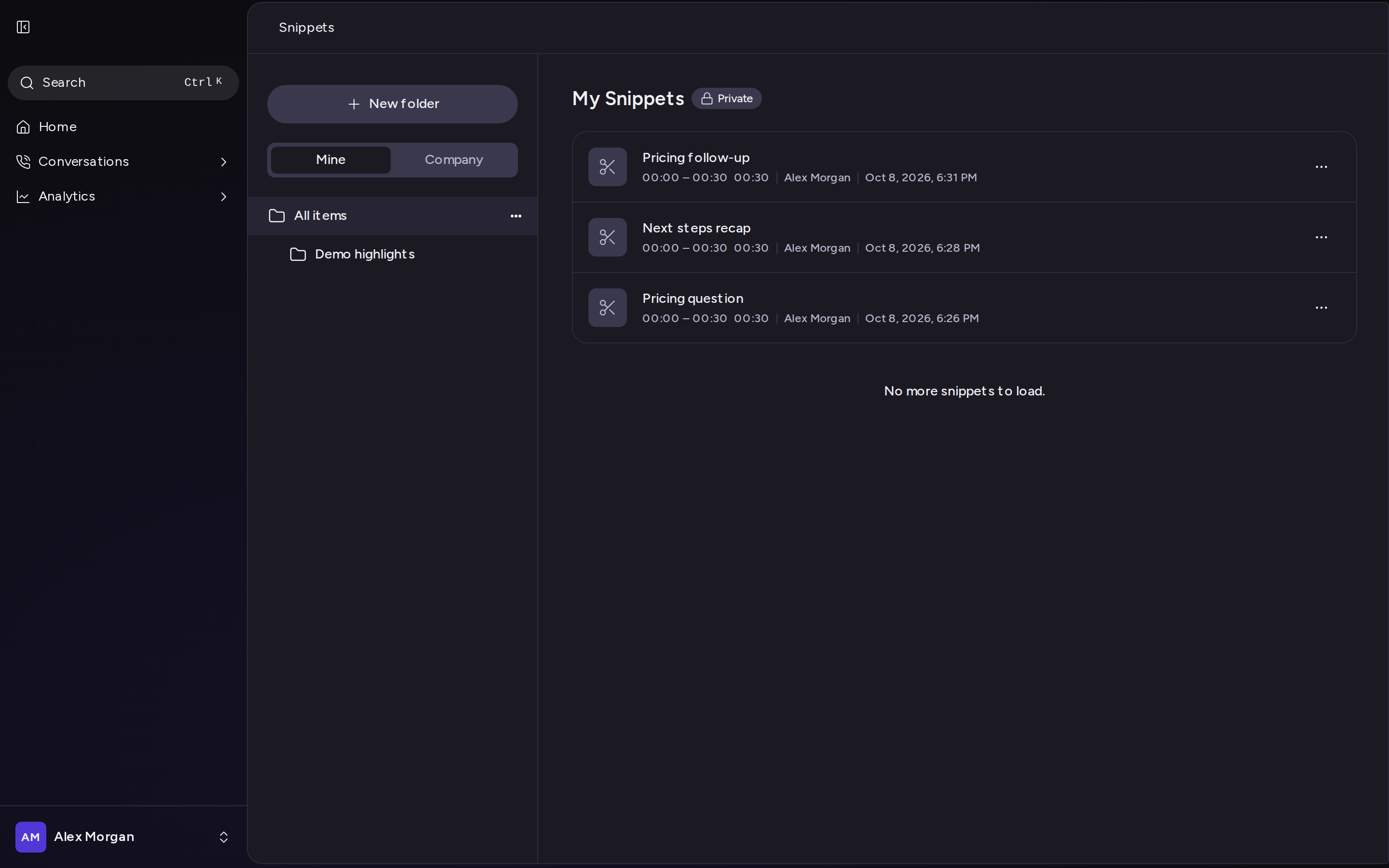
Task: Select the All items folder
Action: [393, 216]
